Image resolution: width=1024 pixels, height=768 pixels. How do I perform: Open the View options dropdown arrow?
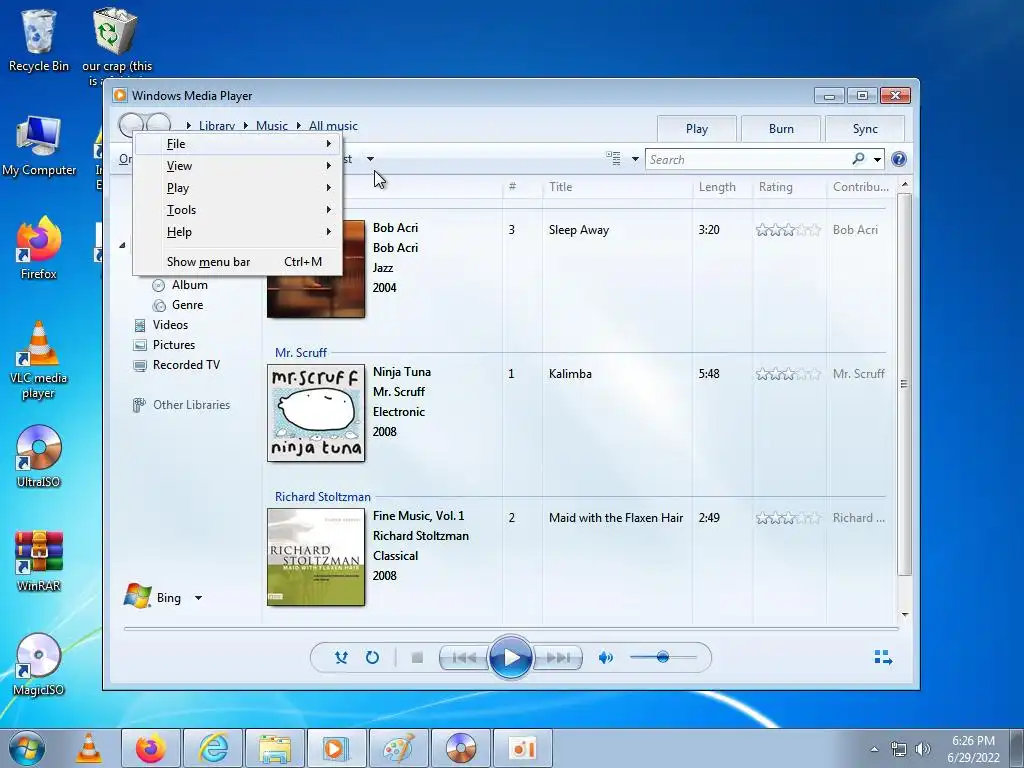tap(635, 159)
